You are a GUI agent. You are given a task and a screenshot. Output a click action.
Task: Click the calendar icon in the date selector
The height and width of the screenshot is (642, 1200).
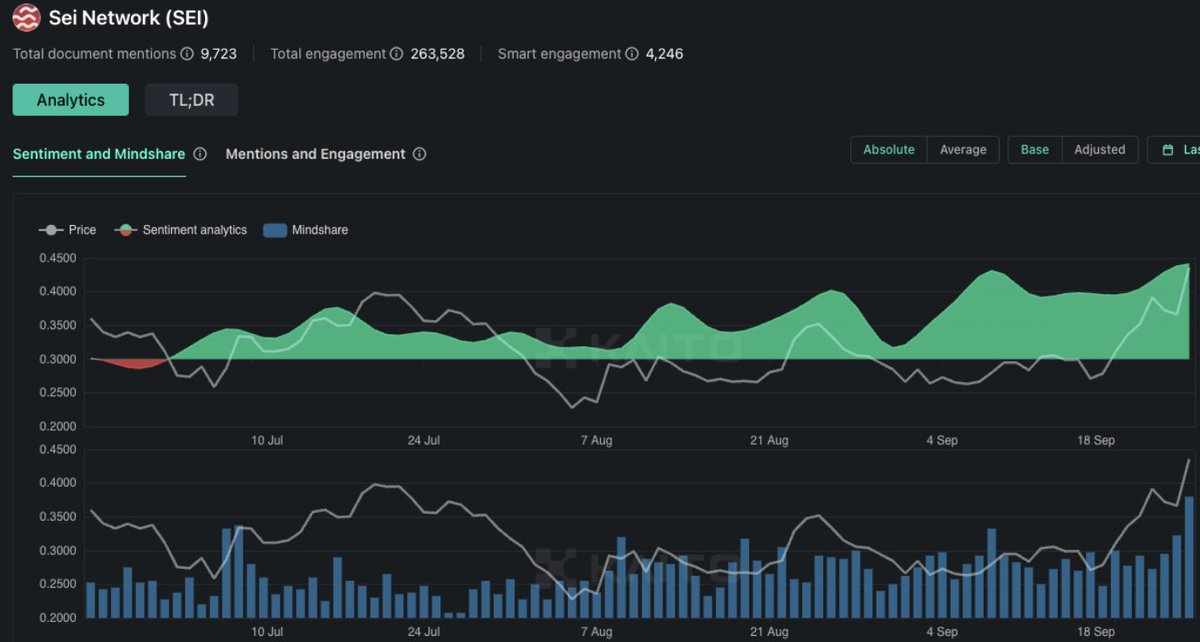pos(1168,149)
